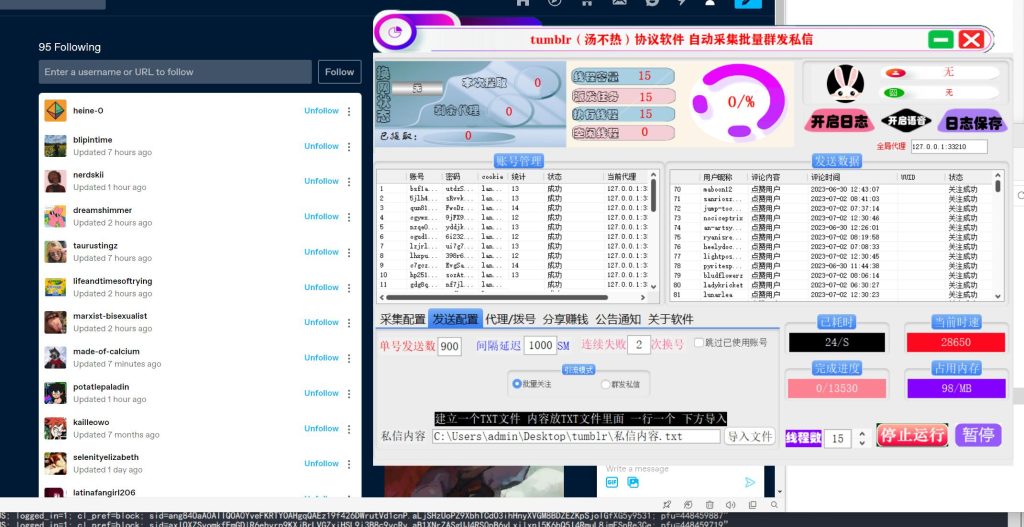Click the refresh arrow icon next to the pin

pos(688,505)
